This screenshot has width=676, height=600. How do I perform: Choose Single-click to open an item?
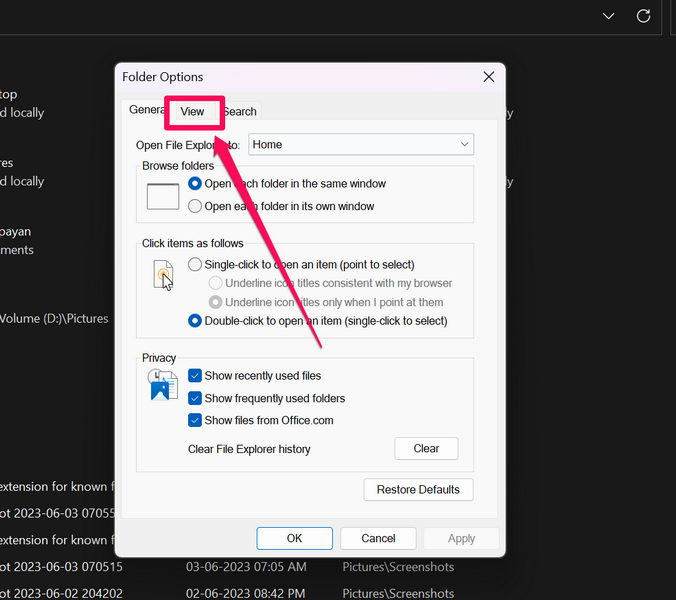point(195,264)
